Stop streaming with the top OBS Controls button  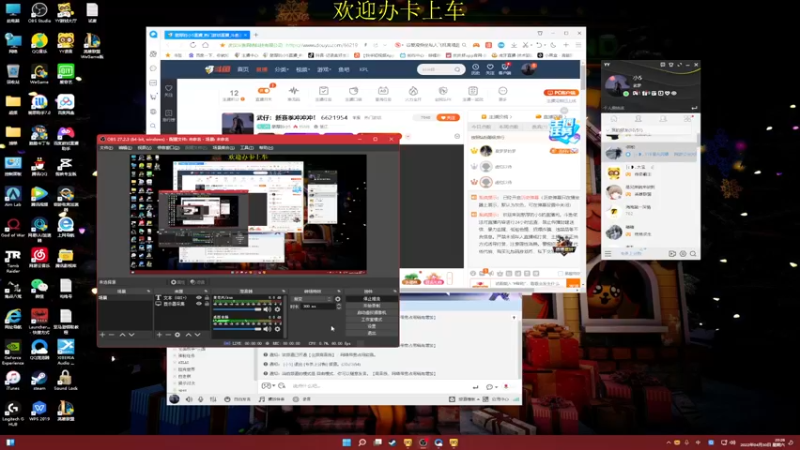(x=371, y=298)
